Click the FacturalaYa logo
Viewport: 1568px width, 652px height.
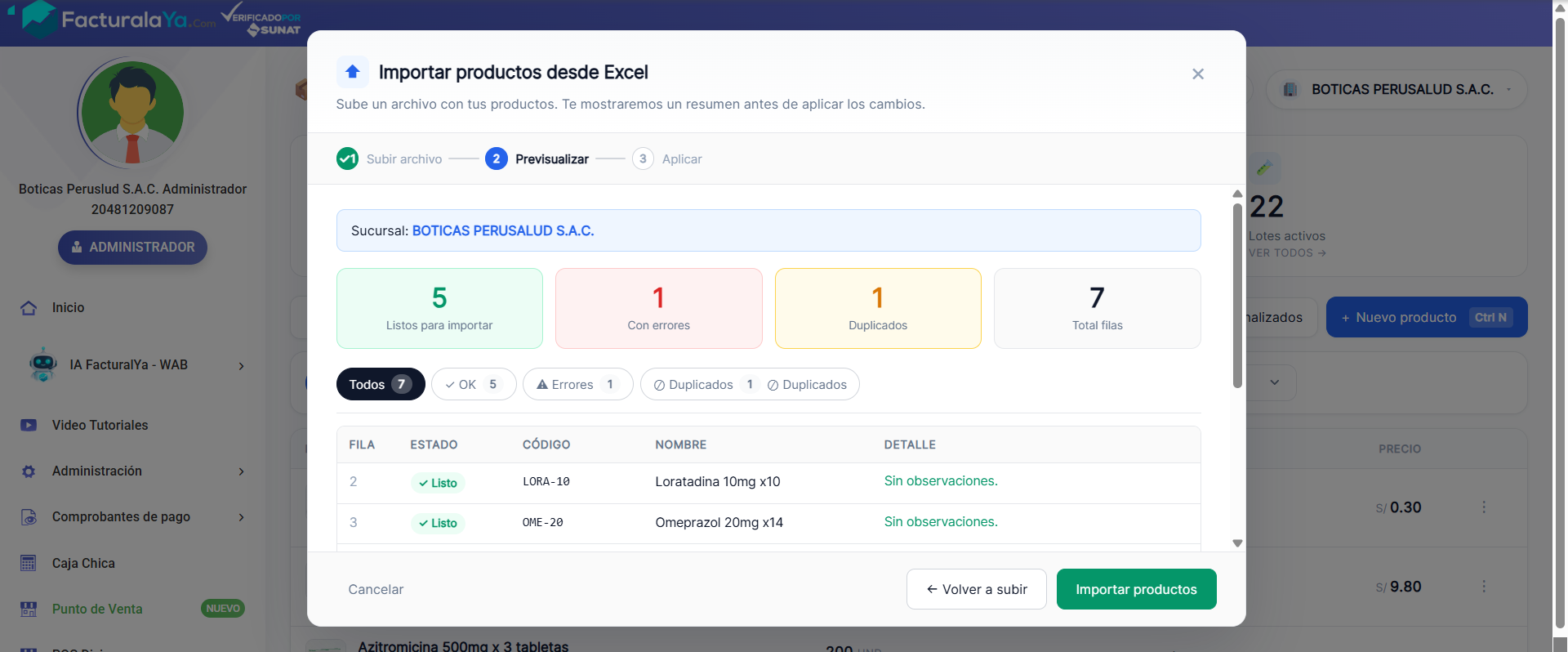click(x=118, y=20)
